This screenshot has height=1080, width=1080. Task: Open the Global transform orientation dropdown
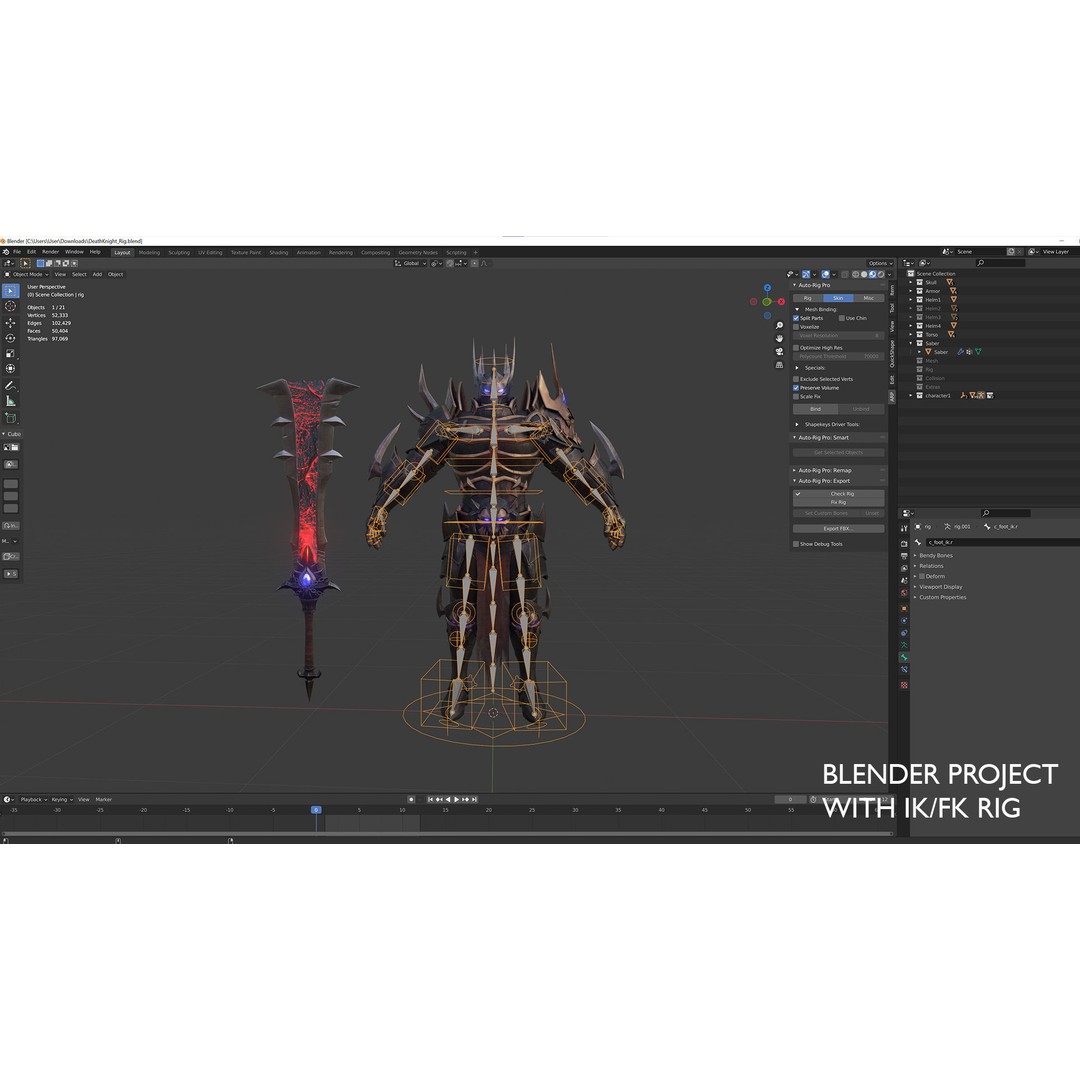pyautogui.click(x=411, y=263)
